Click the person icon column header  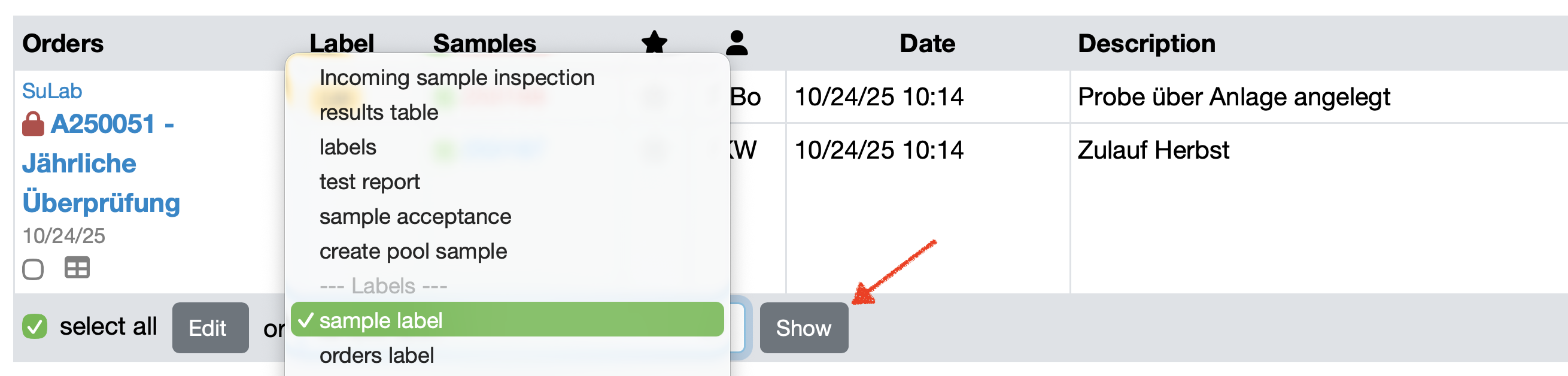coord(737,43)
